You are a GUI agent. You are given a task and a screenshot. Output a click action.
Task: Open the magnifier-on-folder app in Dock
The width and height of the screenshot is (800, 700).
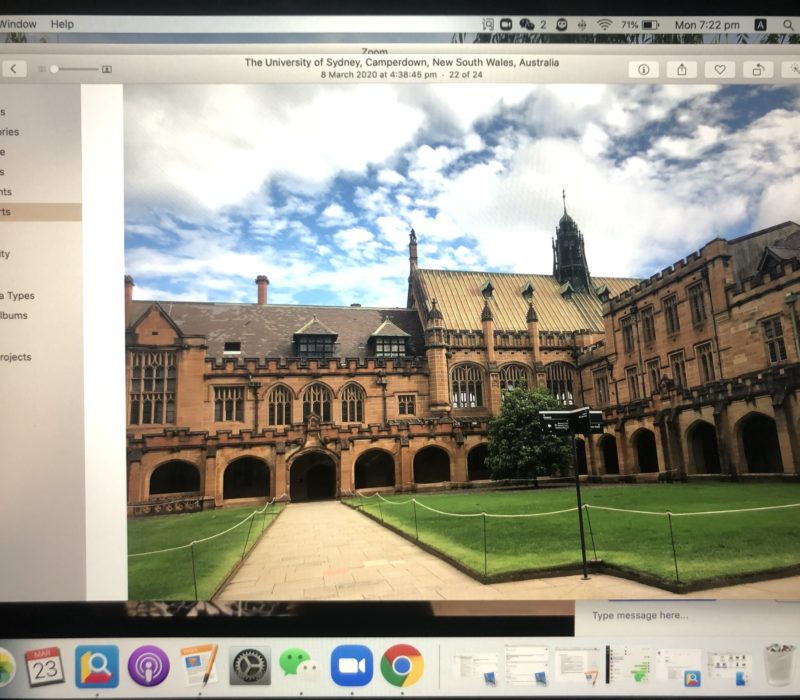(97, 666)
